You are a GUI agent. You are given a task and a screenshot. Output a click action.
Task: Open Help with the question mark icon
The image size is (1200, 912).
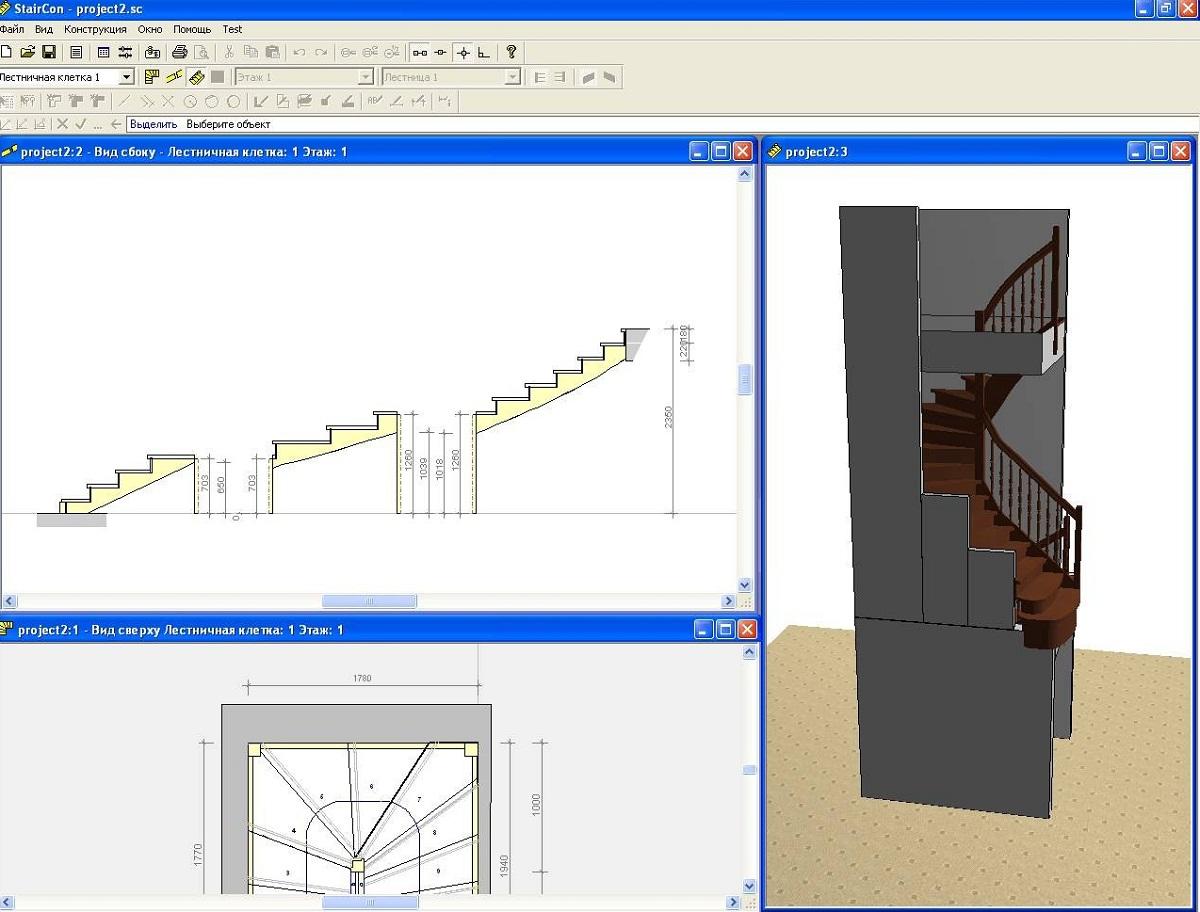[511, 52]
